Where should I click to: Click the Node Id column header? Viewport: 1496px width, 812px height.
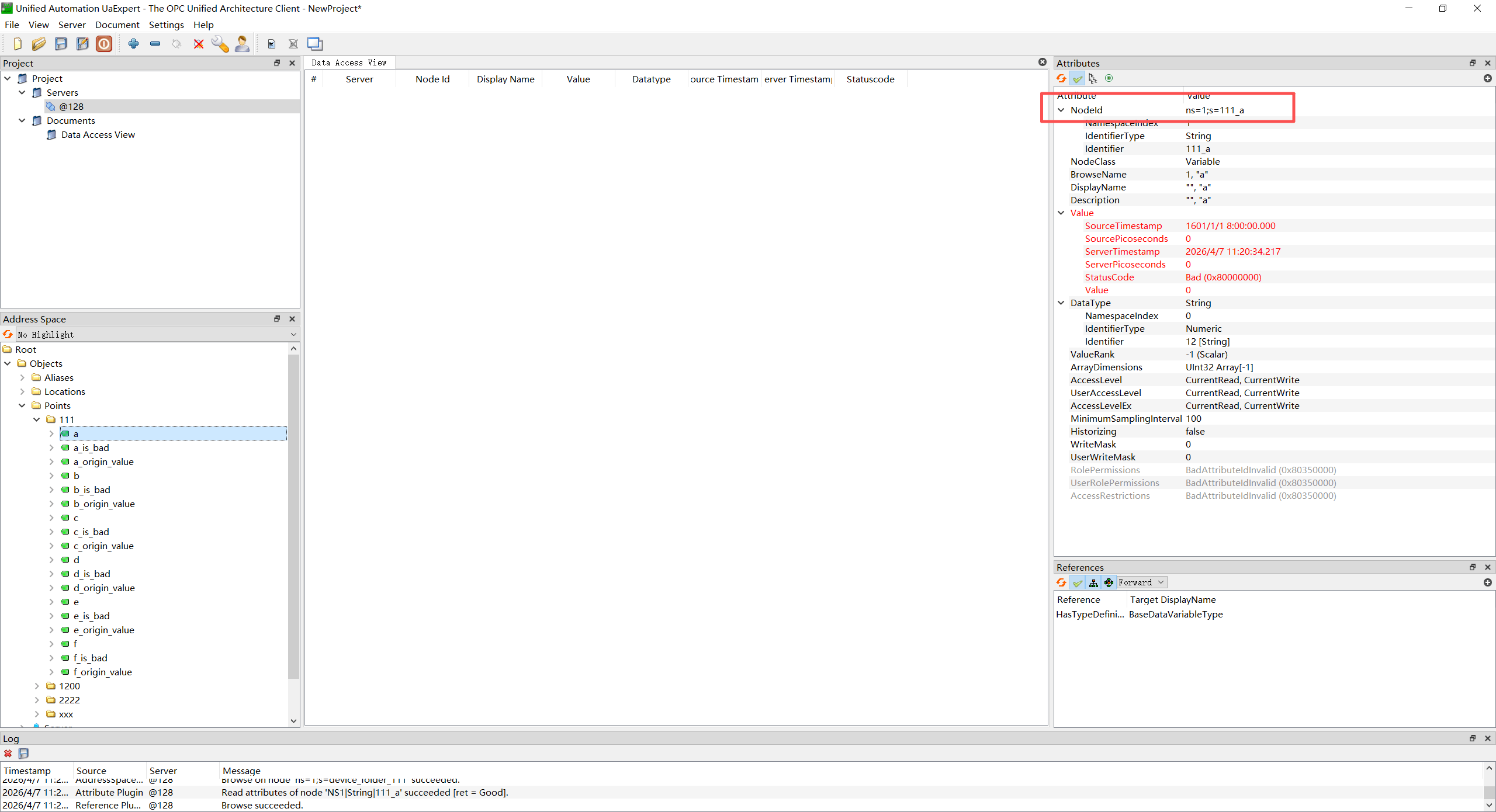432,79
